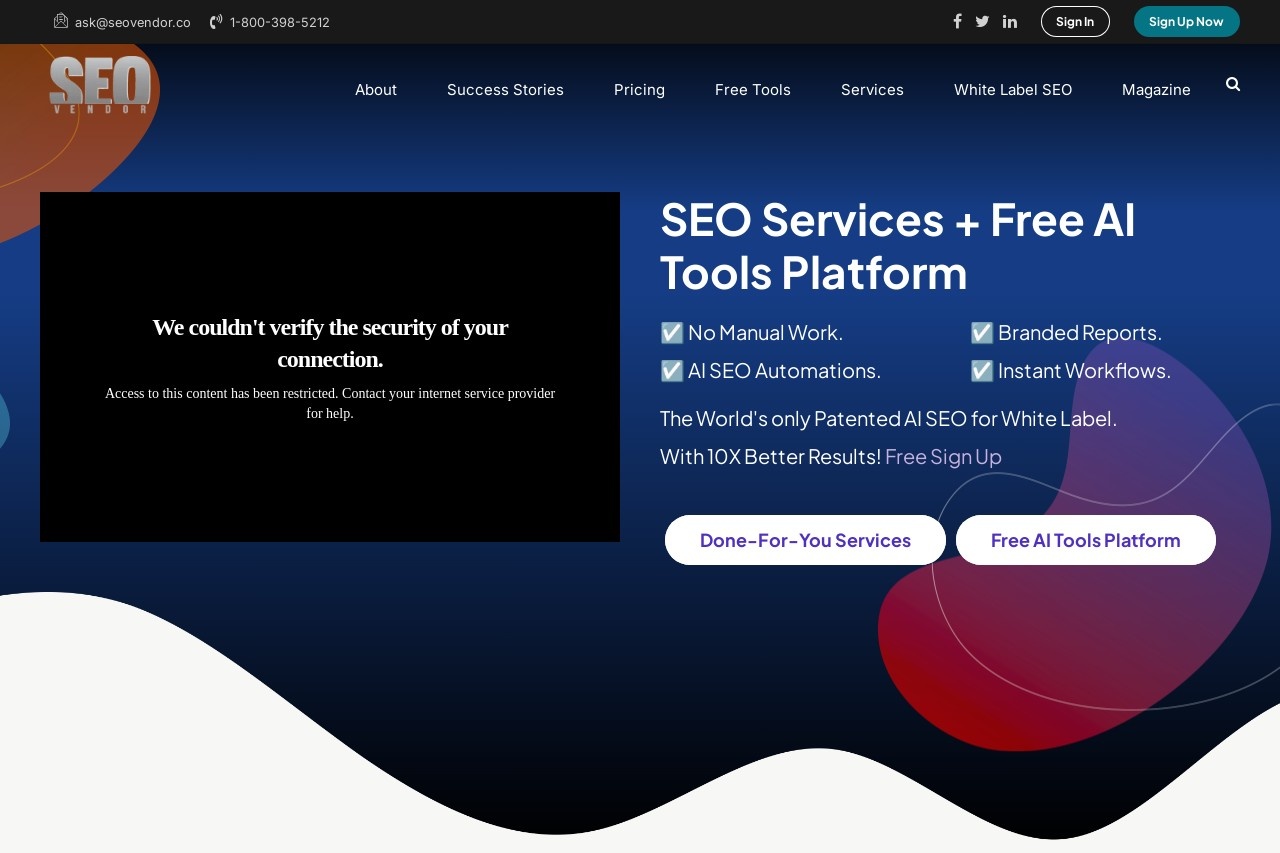Viewport: 1280px width, 853px height.
Task: Click the 'No Manual Work.' text
Action: click(766, 332)
